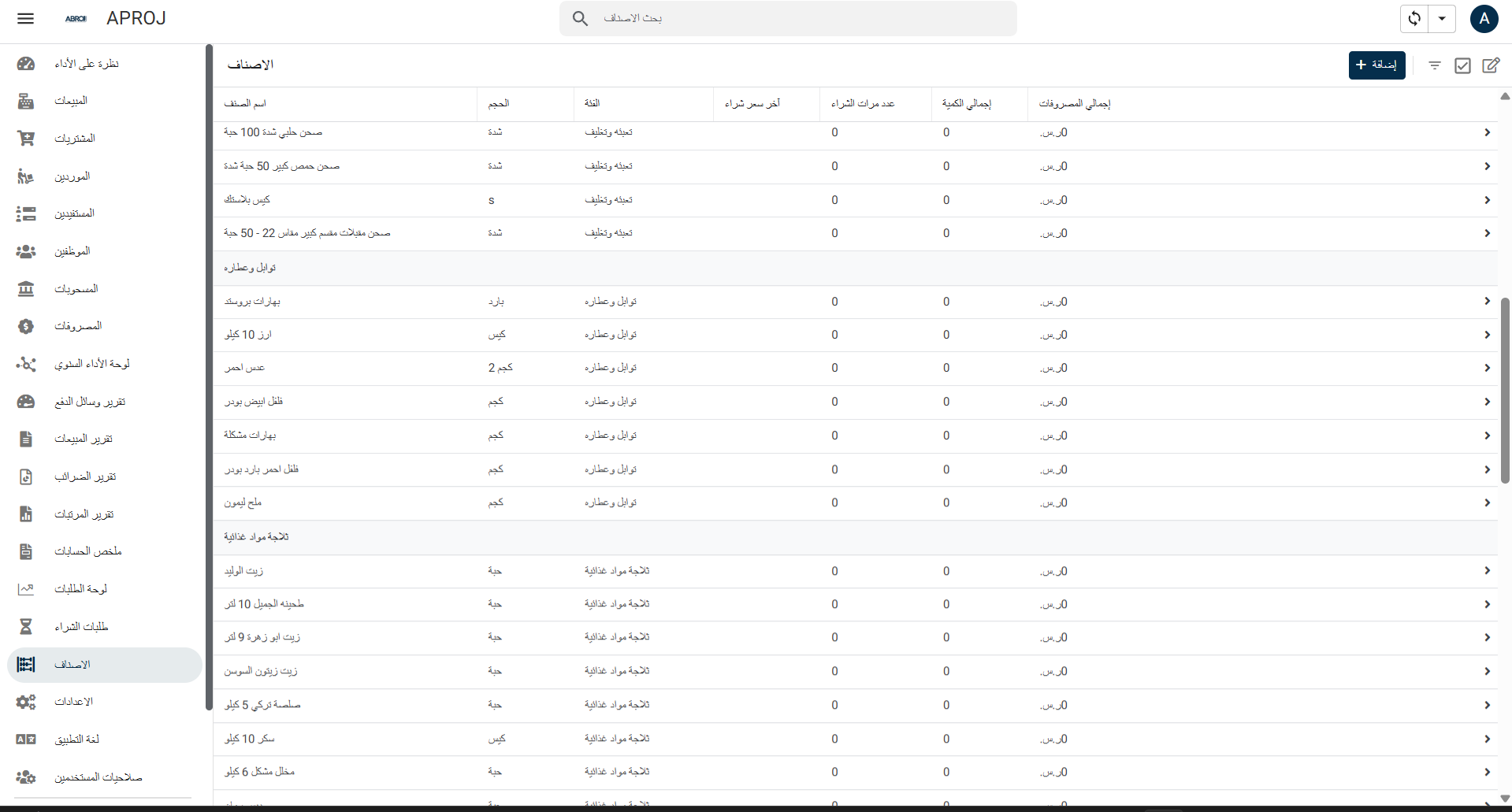The image size is (1512, 812).
Task: Expand the عدس احمر row chevron
Action: tap(1487, 368)
